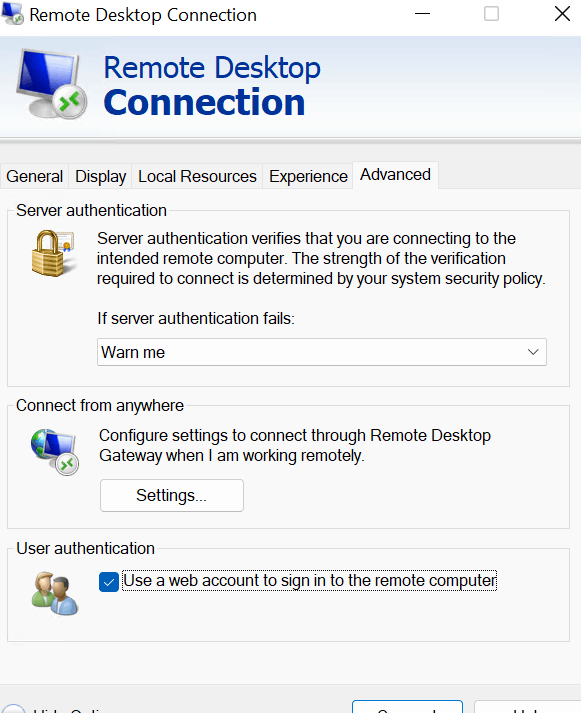The image size is (581, 713).
Task: Switch to the Display tab
Action: click(x=100, y=176)
